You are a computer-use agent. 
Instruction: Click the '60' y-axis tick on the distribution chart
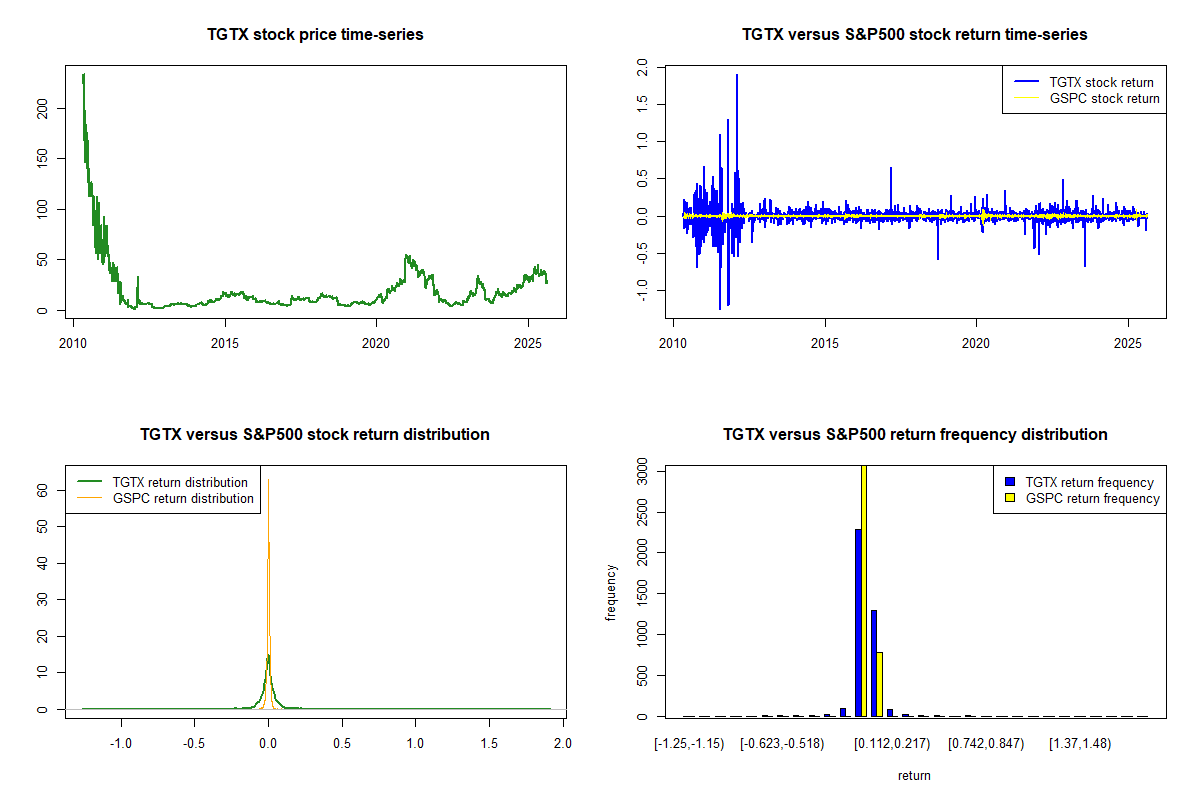pyautogui.click(x=43, y=491)
